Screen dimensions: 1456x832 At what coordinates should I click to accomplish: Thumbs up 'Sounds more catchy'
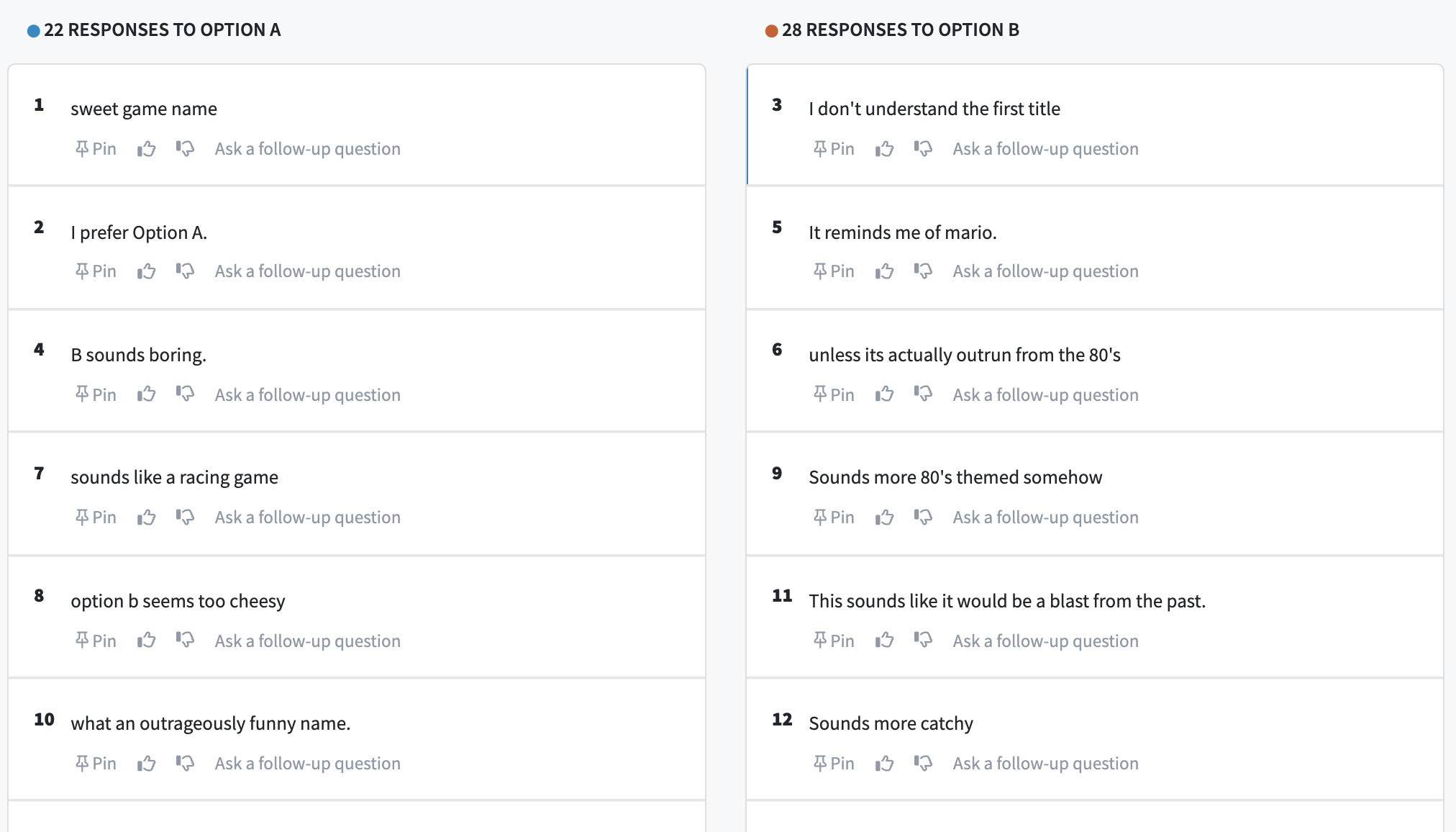click(x=885, y=764)
